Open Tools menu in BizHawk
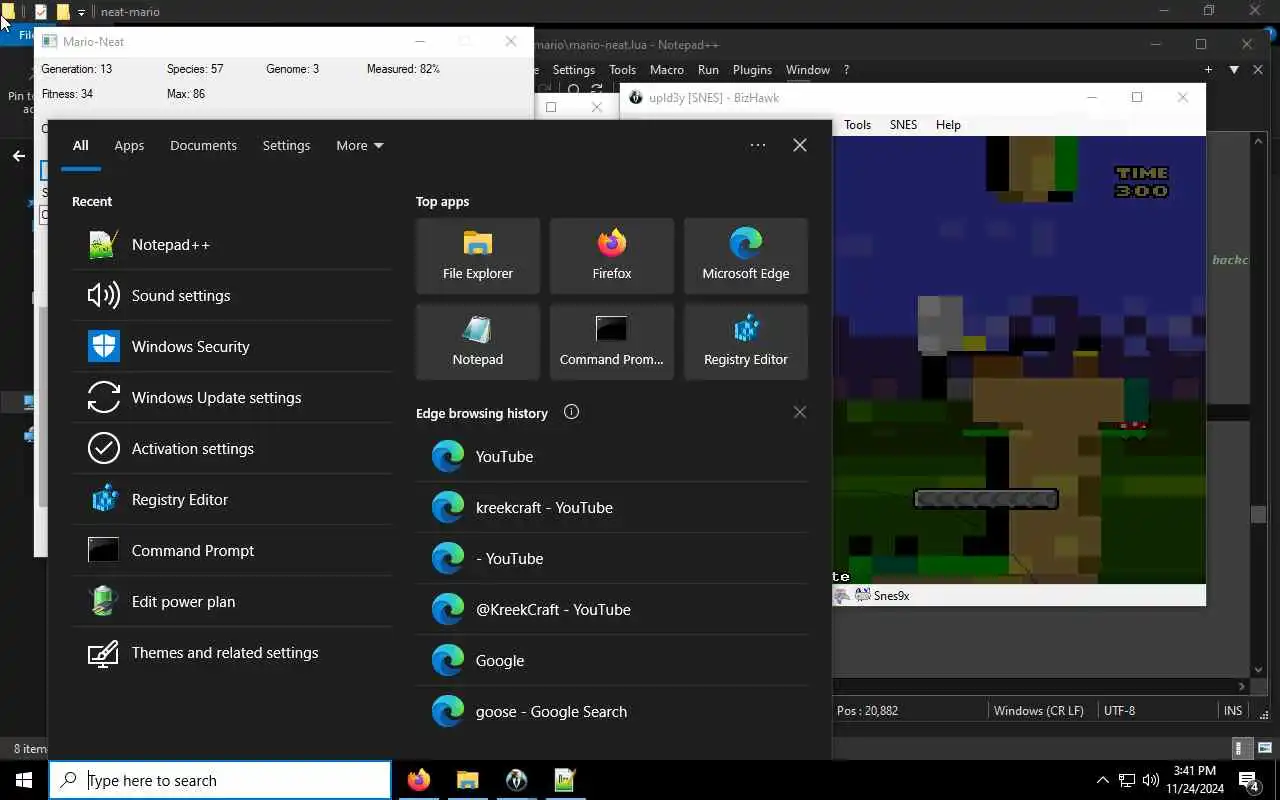Screen dimensions: 1280x800 [857, 125]
